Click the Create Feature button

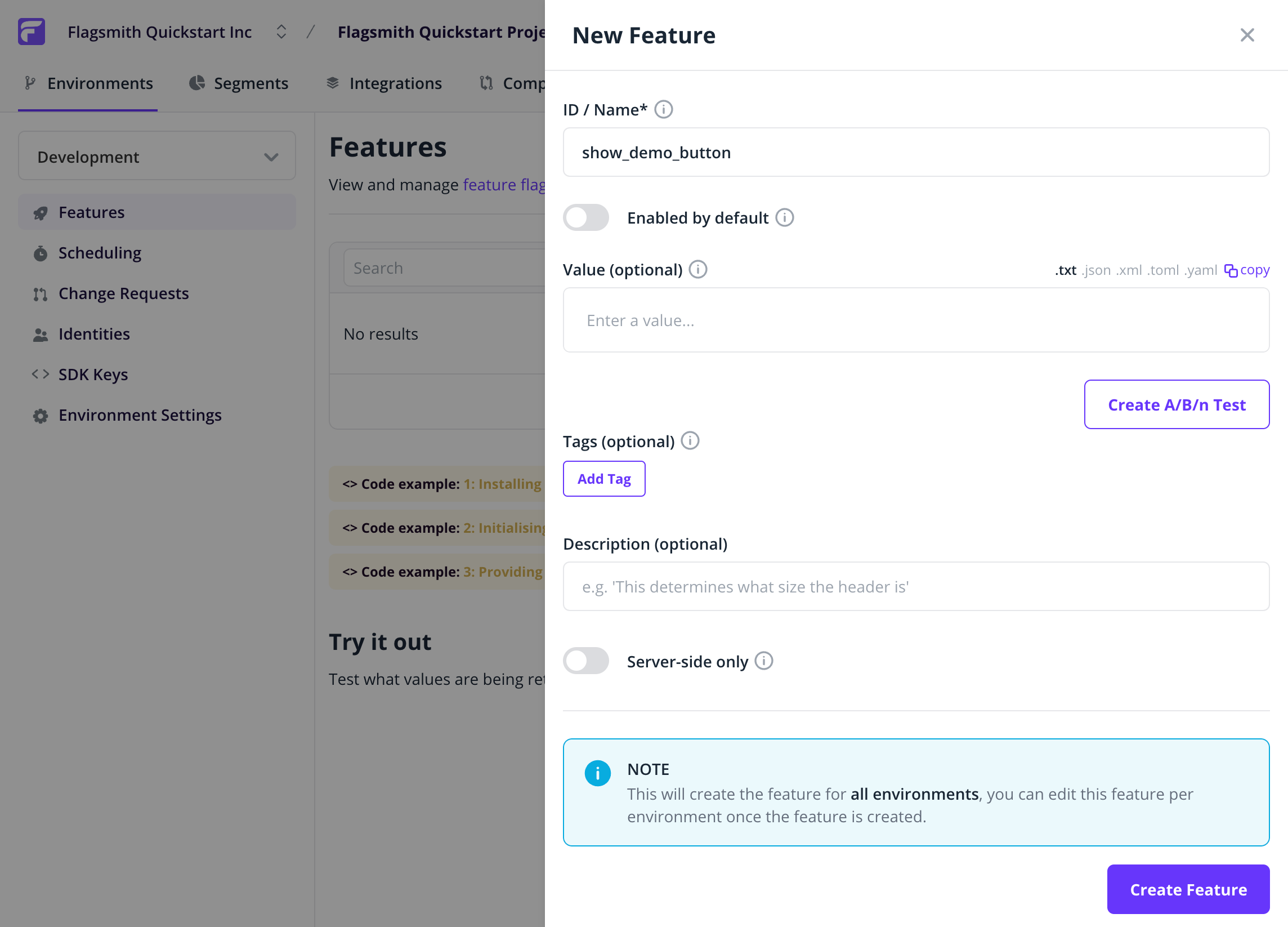(1188, 889)
